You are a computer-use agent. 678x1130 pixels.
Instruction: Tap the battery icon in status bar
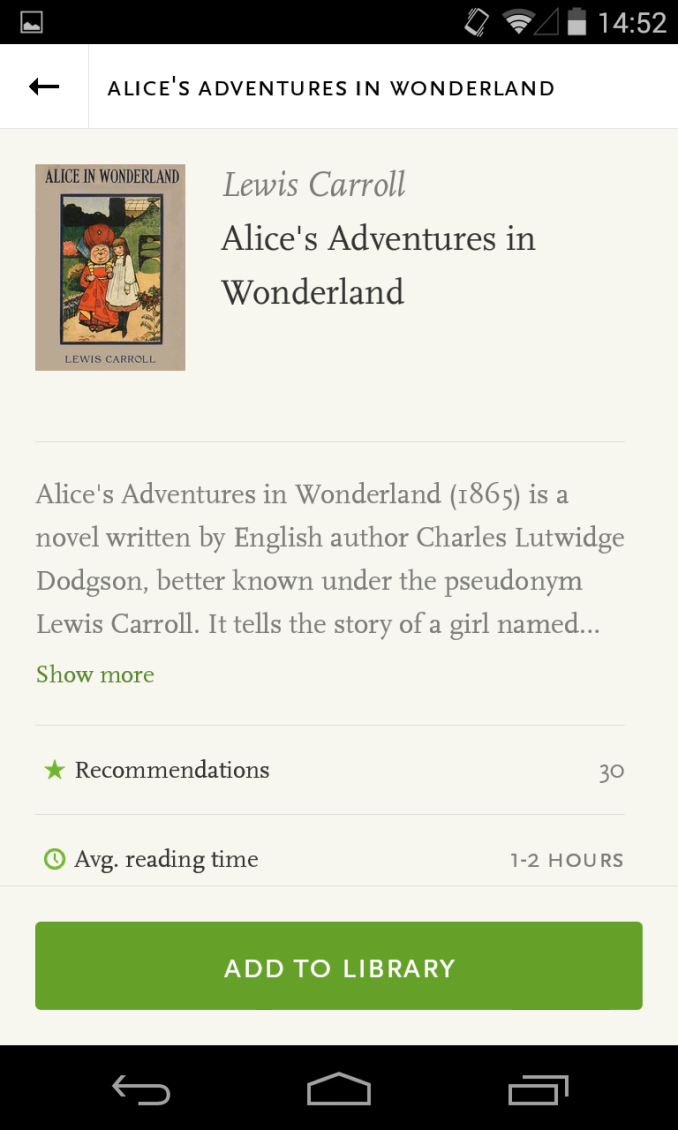pos(576,22)
